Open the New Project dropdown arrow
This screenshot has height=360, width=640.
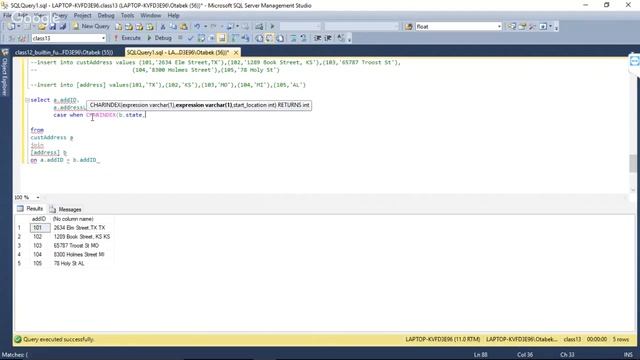tap(19, 27)
